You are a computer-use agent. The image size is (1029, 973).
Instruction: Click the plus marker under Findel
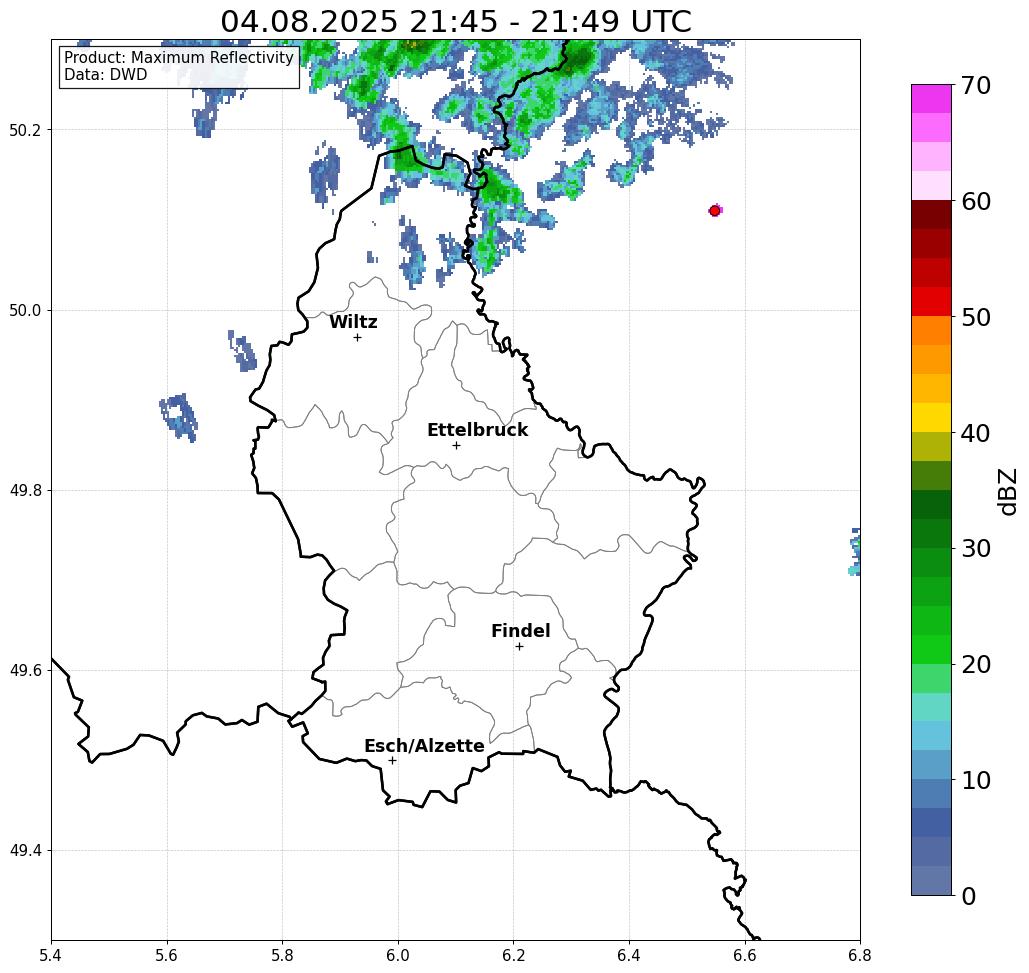[519, 646]
